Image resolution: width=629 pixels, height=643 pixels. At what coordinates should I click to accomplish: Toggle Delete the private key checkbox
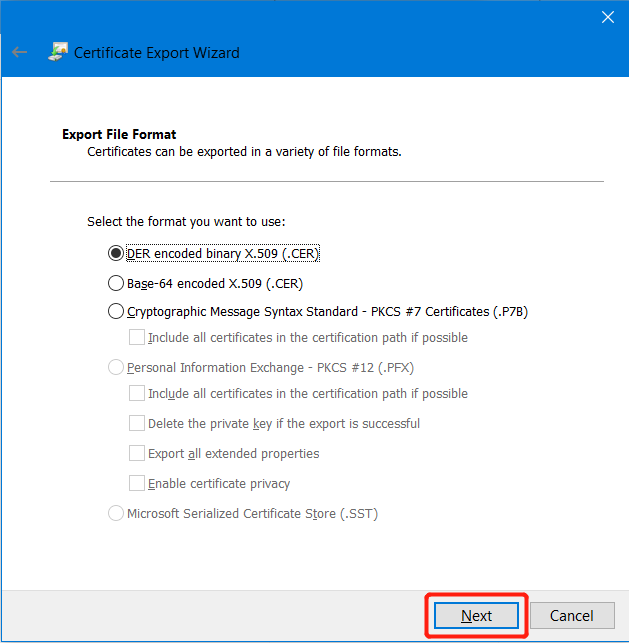point(137,423)
